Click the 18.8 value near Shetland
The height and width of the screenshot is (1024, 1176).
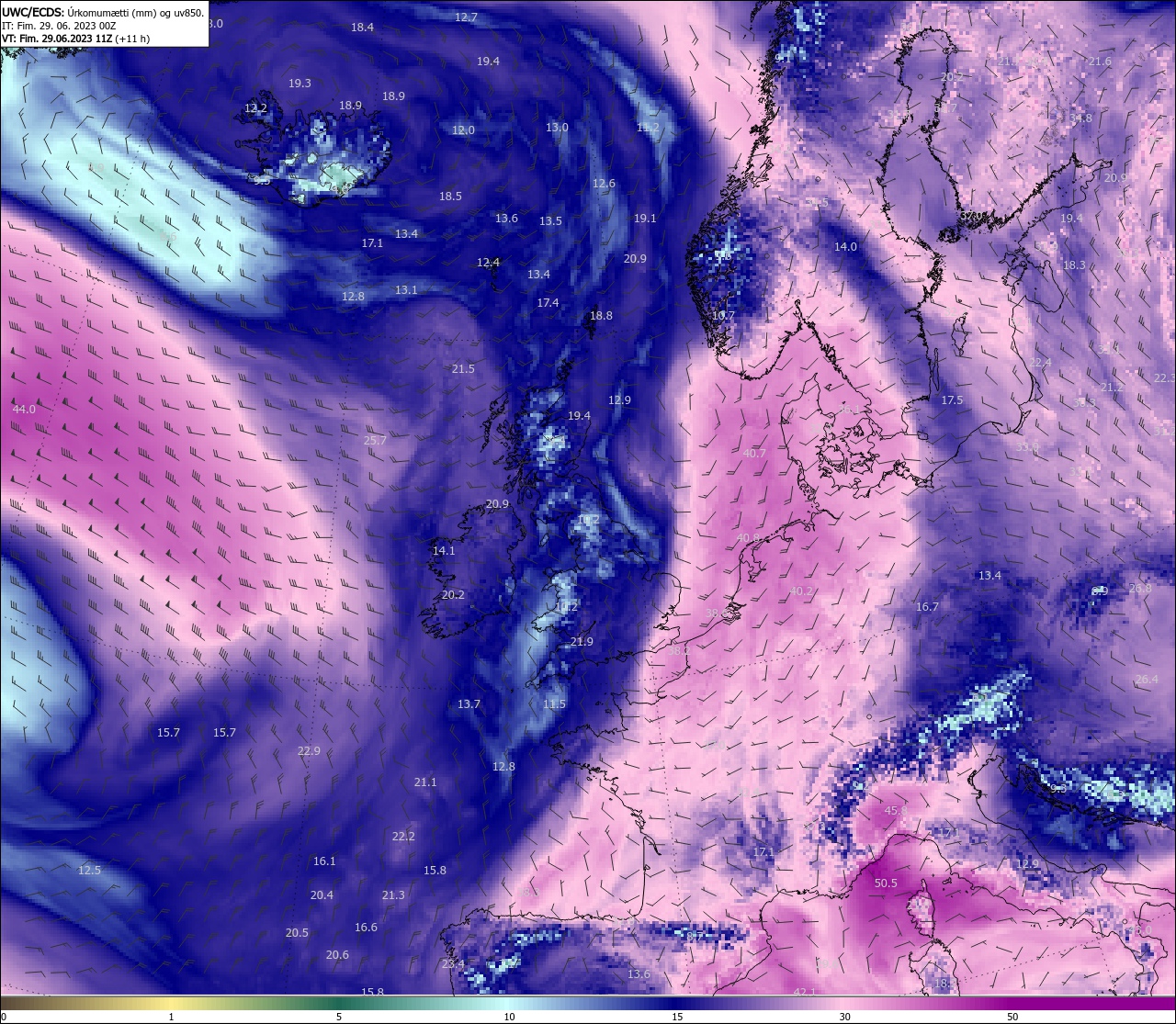tap(601, 316)
